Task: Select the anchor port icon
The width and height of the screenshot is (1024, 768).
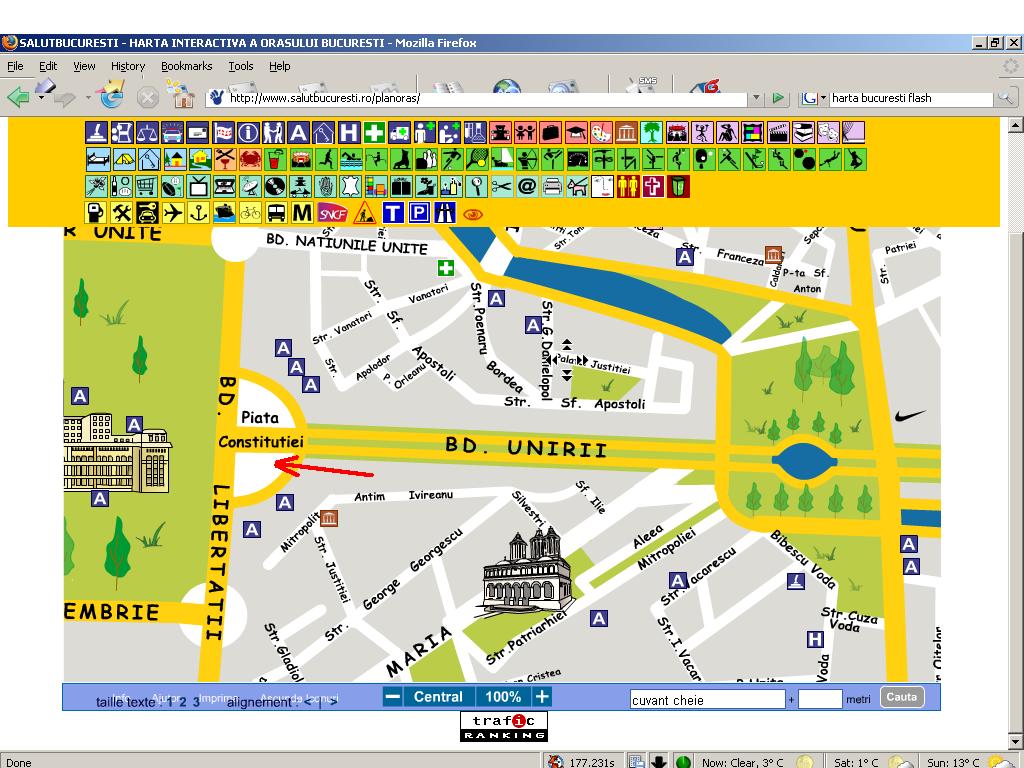Action: tap(199, 213)
